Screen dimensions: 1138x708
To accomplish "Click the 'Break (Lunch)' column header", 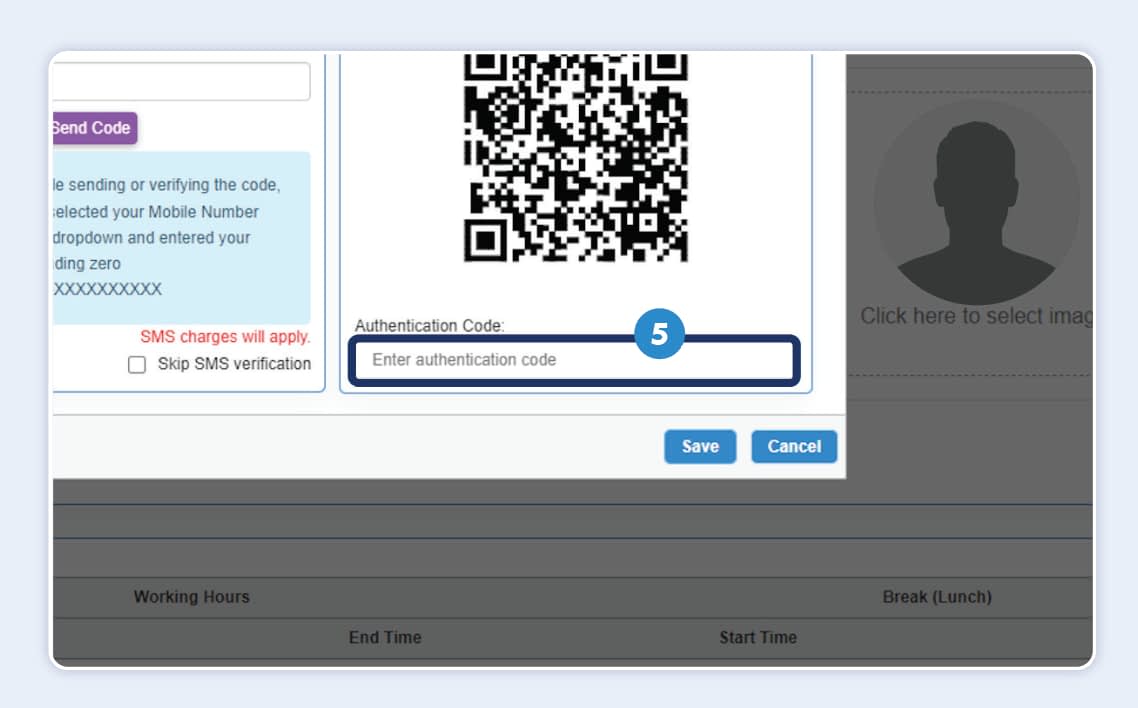I will [937, 597].
